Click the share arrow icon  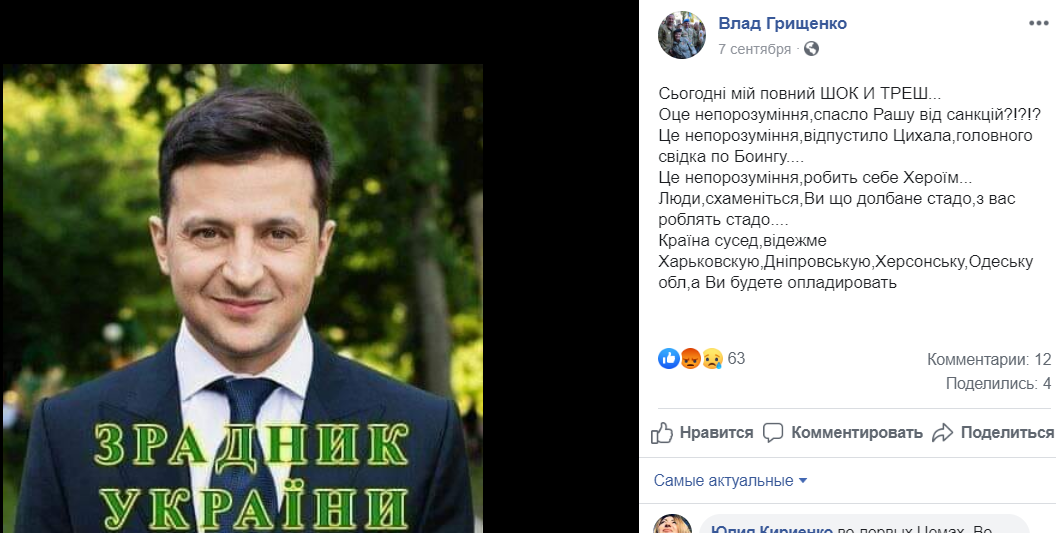(x=943, y=433)
